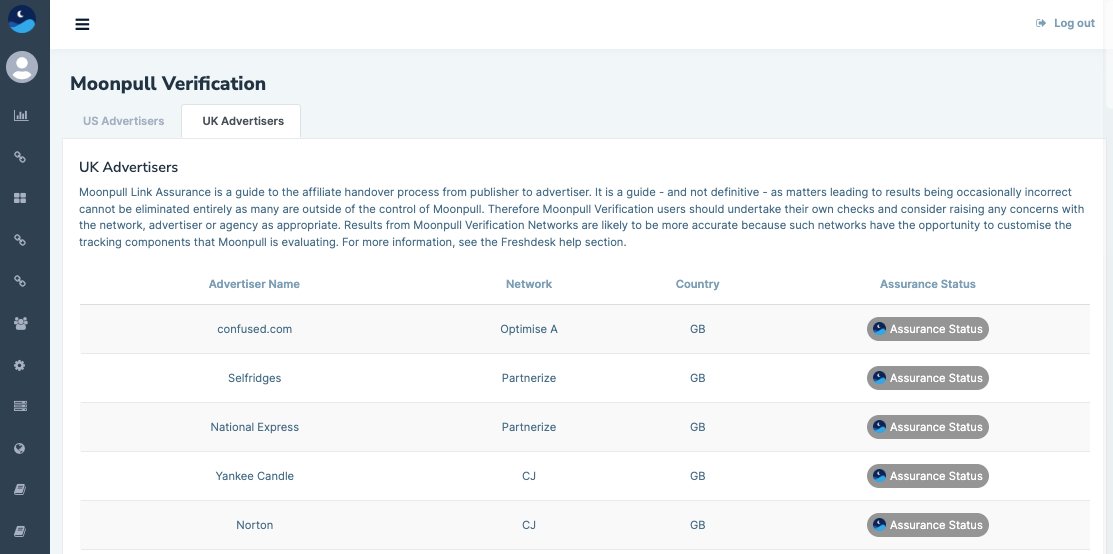Open the user profile avatar

tap(21, 67)
